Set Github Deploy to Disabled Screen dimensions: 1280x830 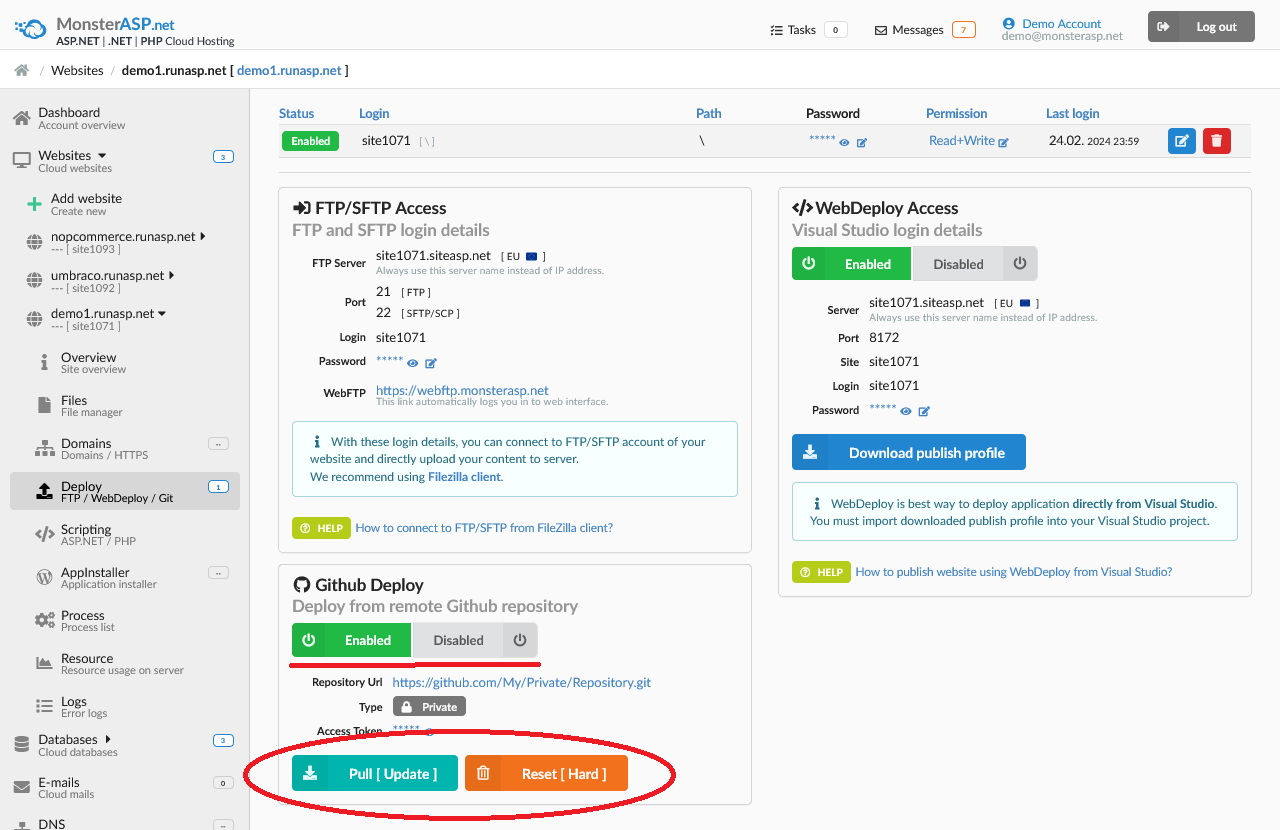click(475, 640)
